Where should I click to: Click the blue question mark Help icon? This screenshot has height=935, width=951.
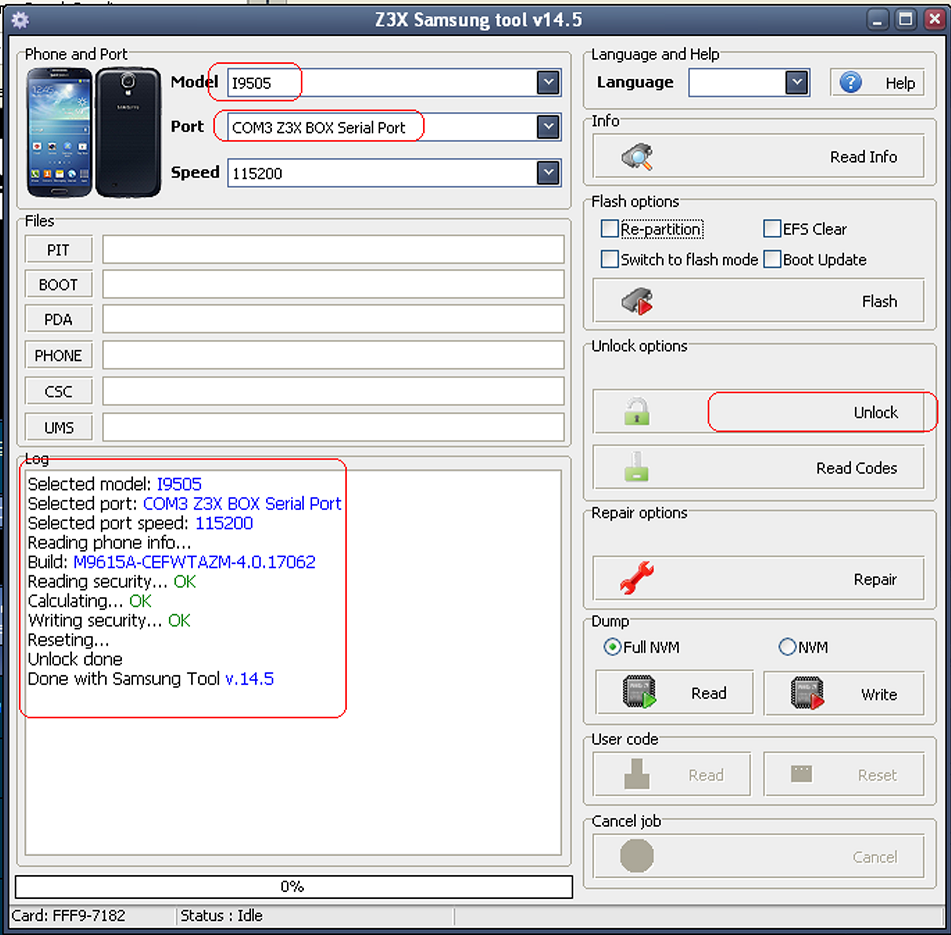850,82
